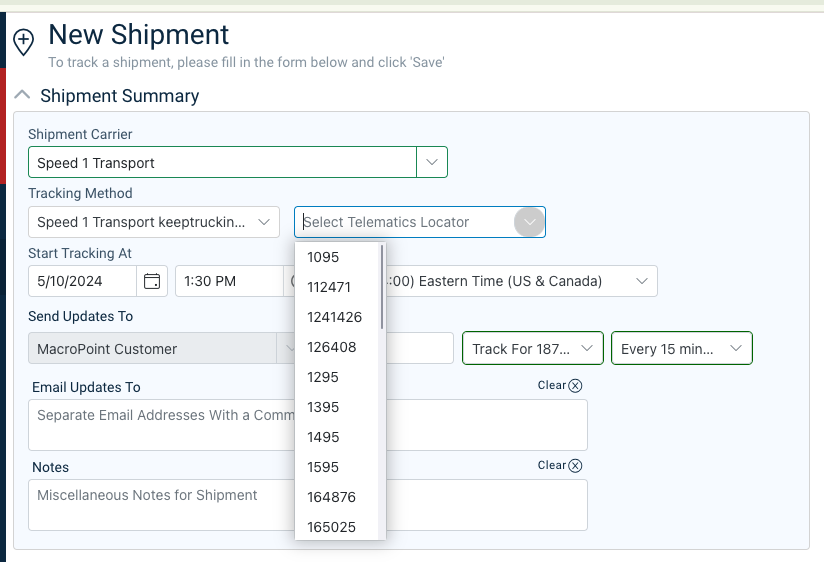The image size is (824, 562).
Task: Close the Telematics Locator dropdown chevron
Action: click(529, 222)
